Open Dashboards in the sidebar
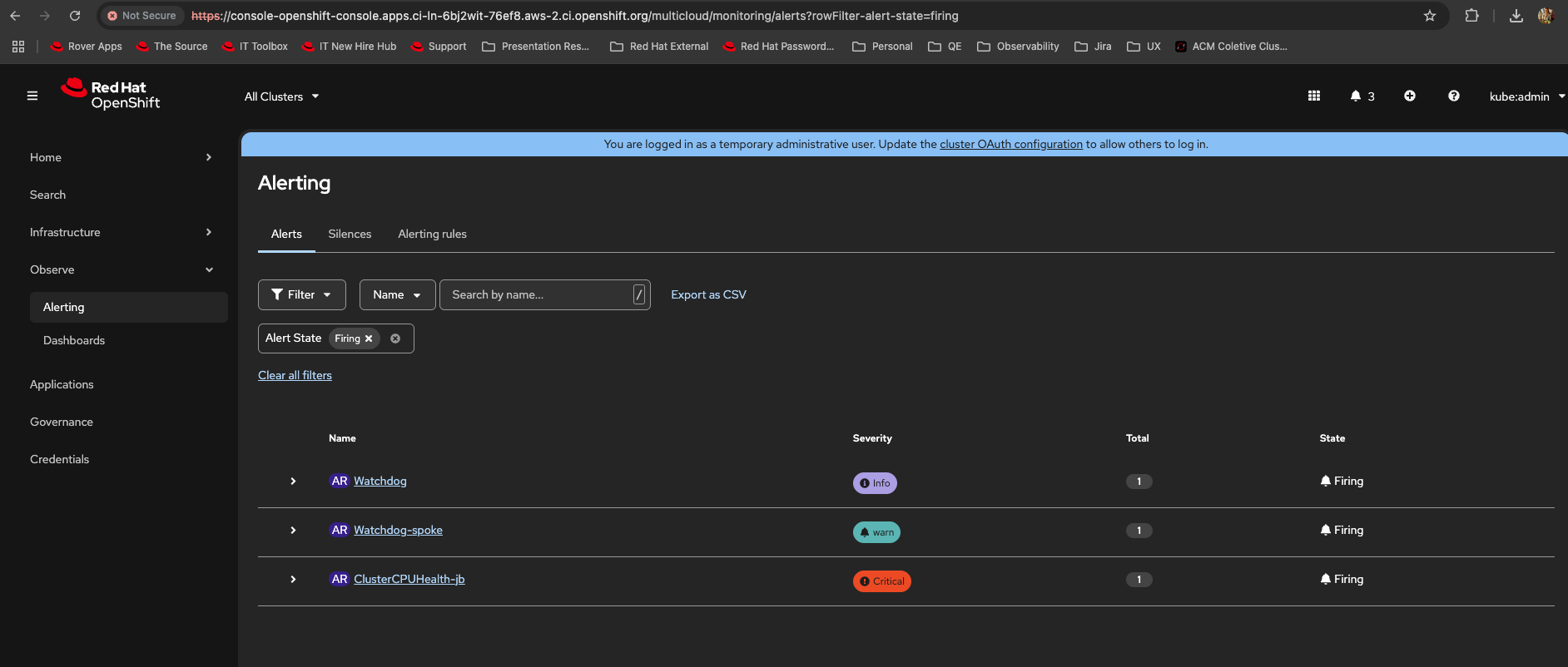This screenshot has height=667, width=1568. pos(74,340)
